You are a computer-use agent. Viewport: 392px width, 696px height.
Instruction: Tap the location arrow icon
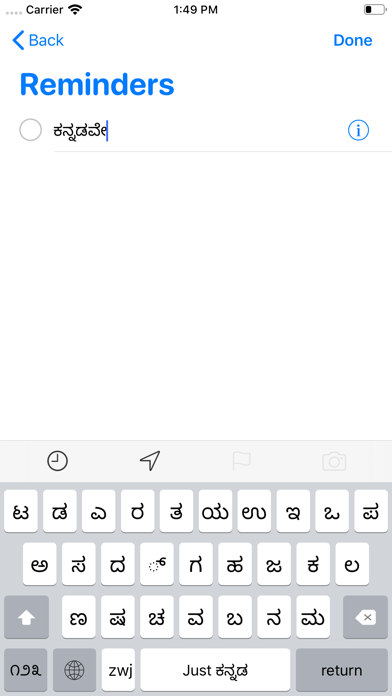(x=150, y=461)
